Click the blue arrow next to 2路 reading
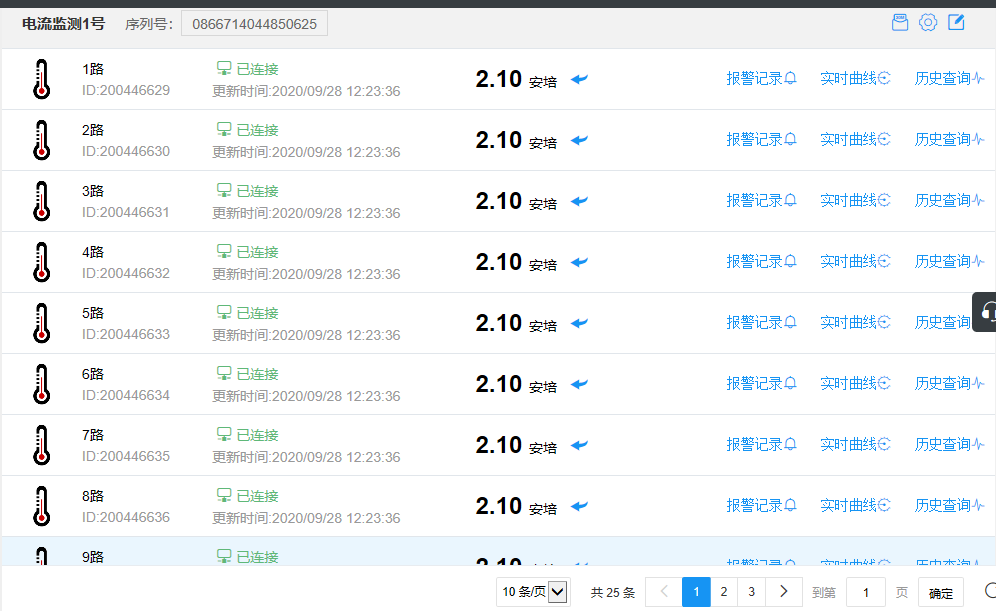996x611 pixels. 579,140
